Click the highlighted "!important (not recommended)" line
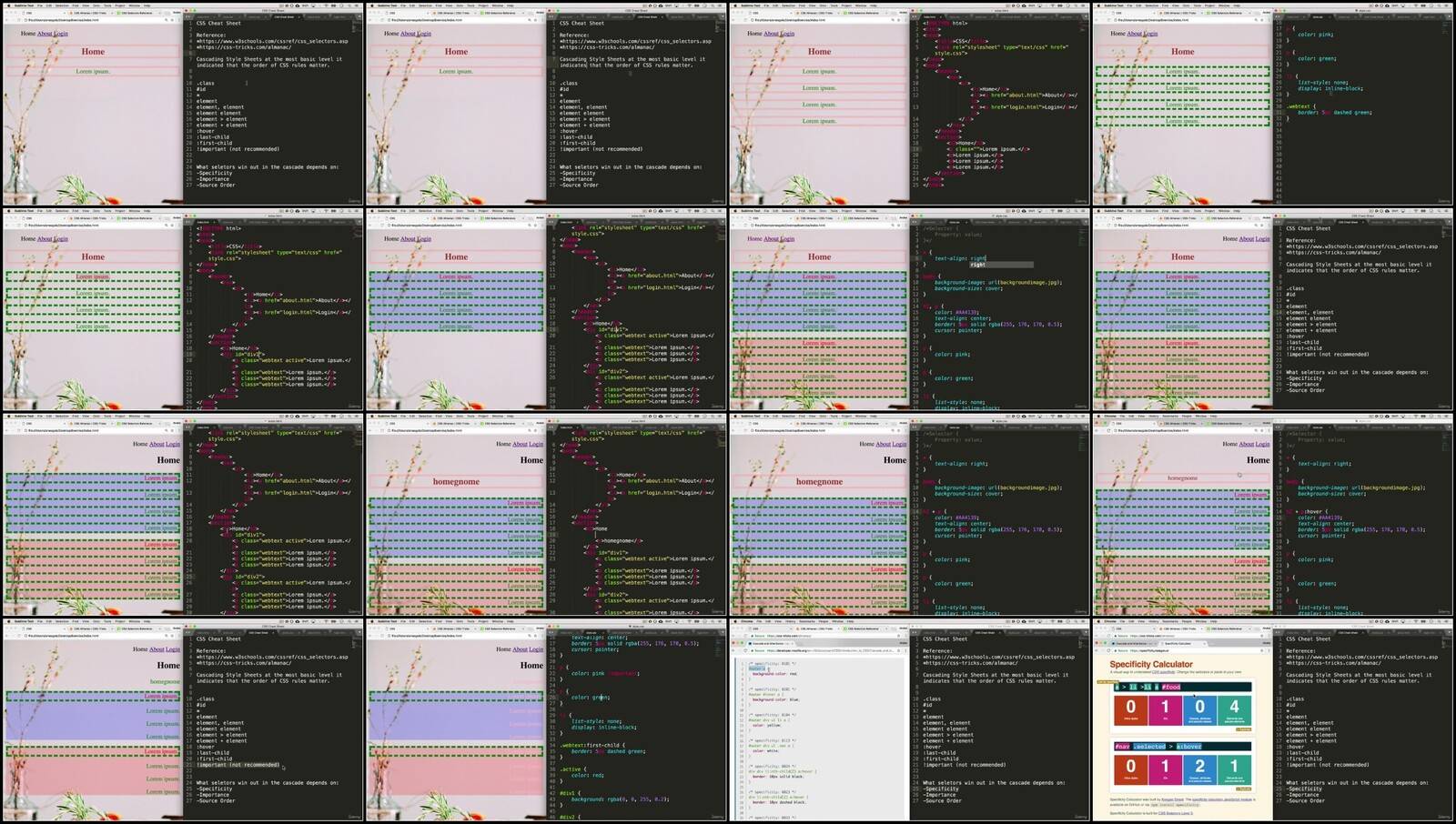This screenshot has width=1456, height=824. (238, 765)
